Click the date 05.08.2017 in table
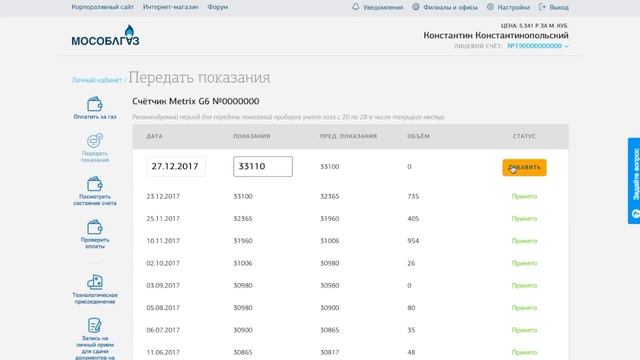Image resolution: width=640 pixels, height=360 pixels. pyautogui.click(x=163, y=308)
